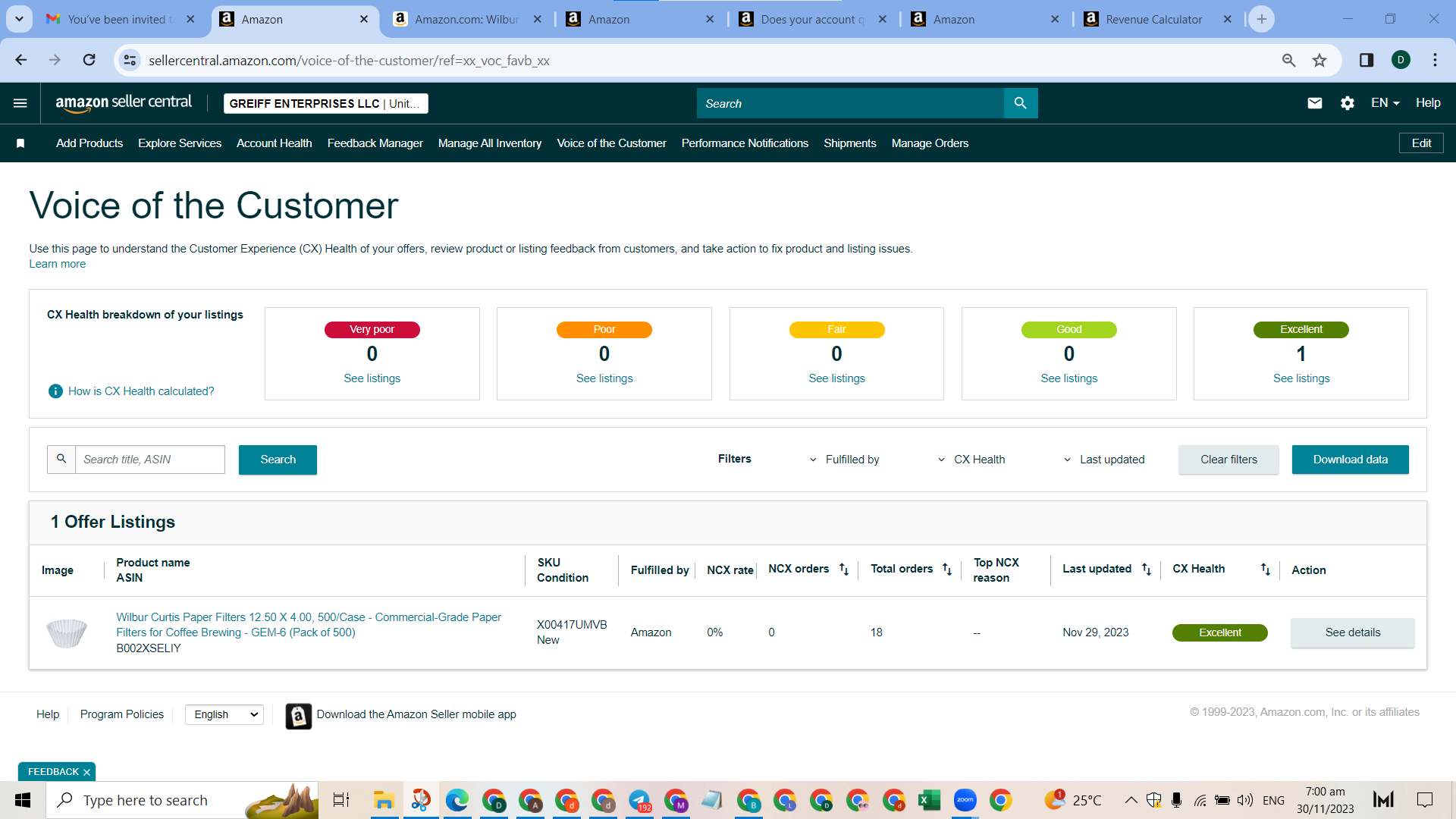Click See listings under Very poor
Screen dimensions: 1456x819
pyautogui.click(x=372, y=378)
